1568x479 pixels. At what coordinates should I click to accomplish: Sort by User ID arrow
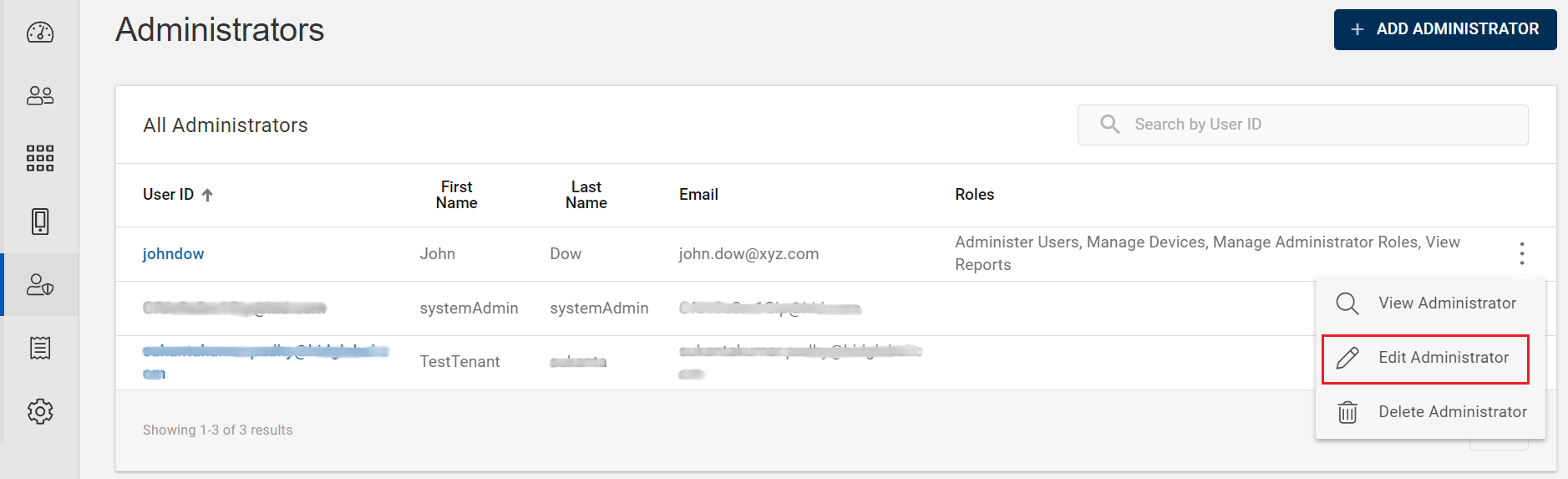coord(208,195)
